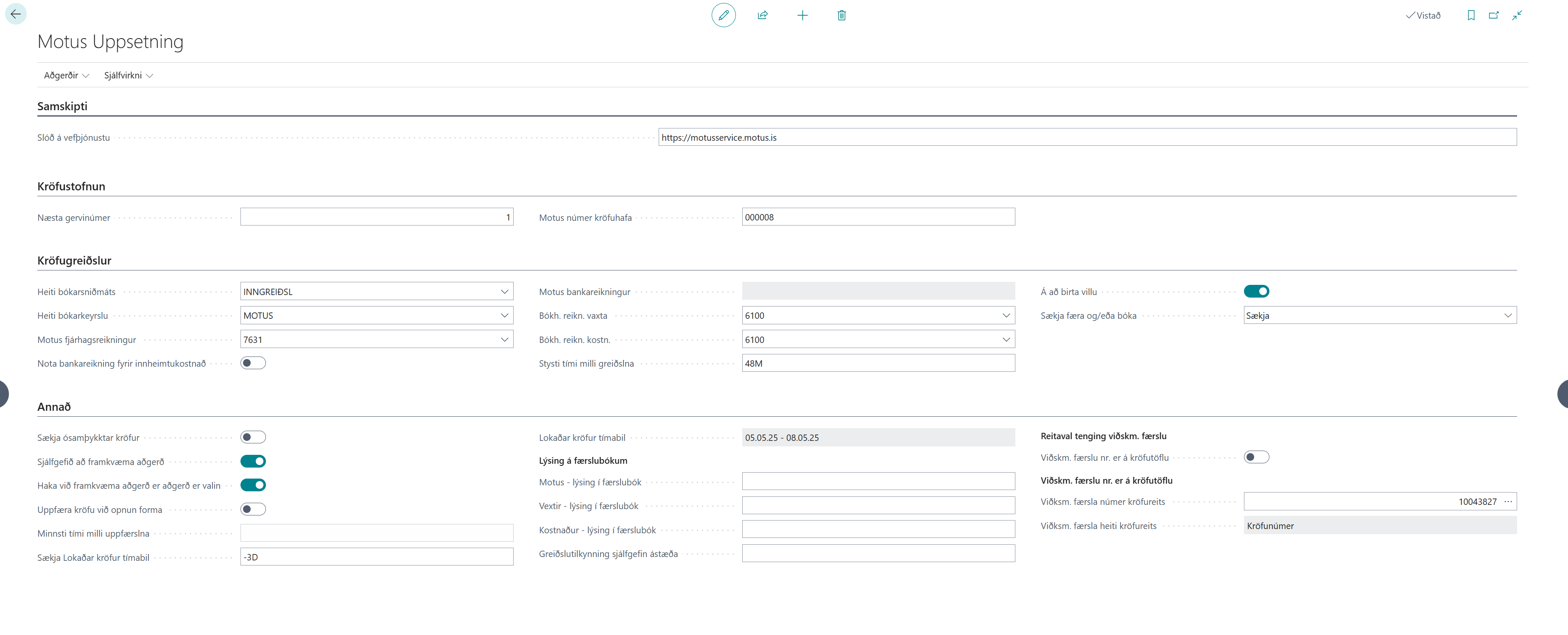Click the plus new record icon
This screenshot has height=635, width=1568.
tap(802, 15)
